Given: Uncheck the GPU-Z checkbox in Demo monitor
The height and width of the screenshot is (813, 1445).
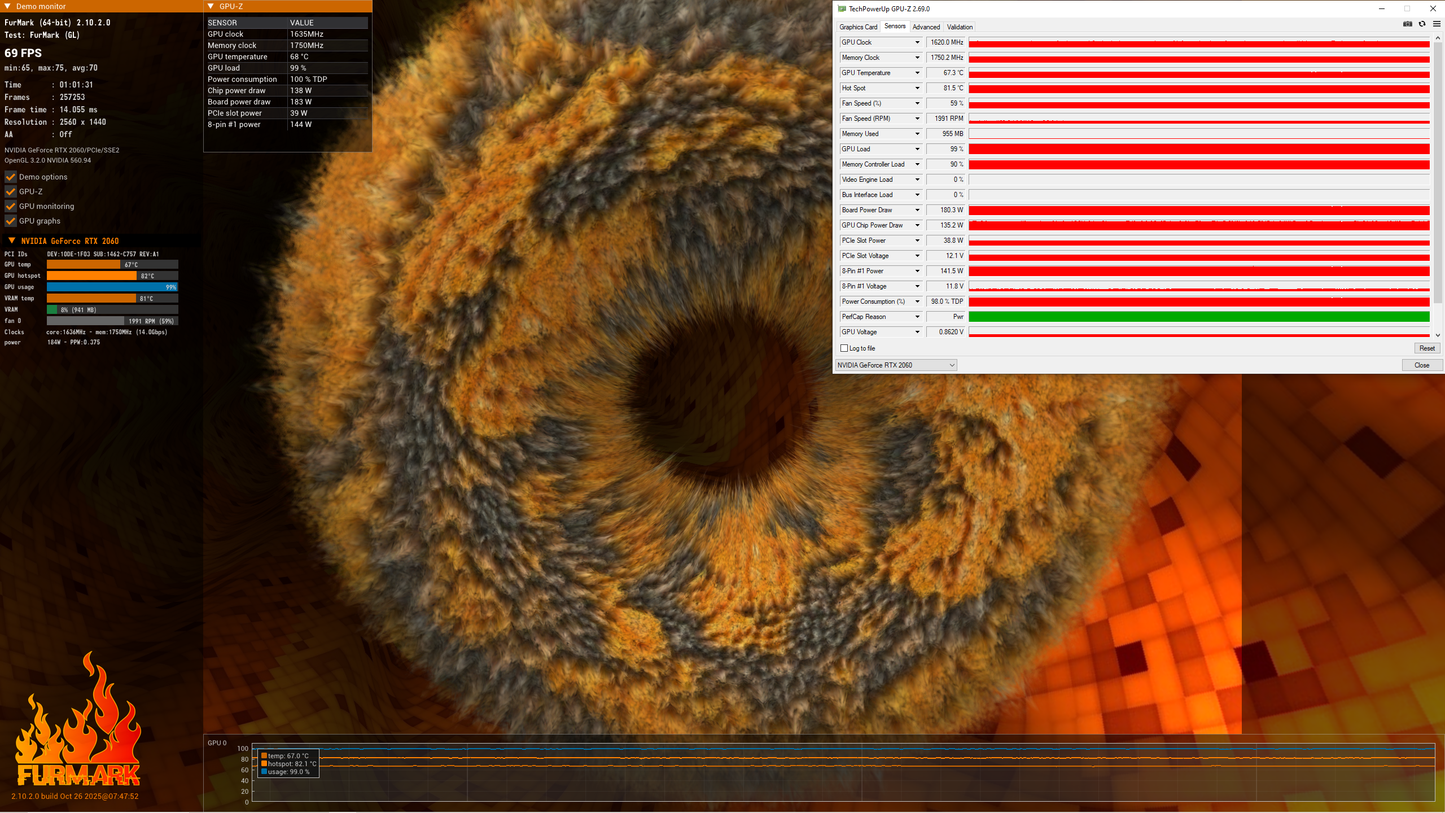Looking at the screenshot, I should [11, 191].
